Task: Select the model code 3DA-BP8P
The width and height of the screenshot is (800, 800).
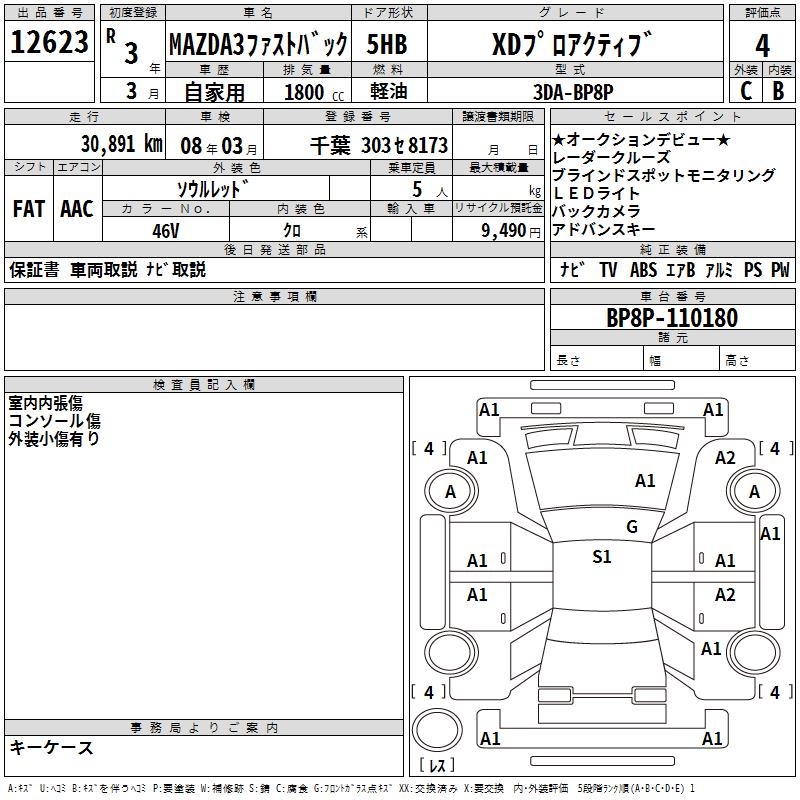Action: pos(573,92)
